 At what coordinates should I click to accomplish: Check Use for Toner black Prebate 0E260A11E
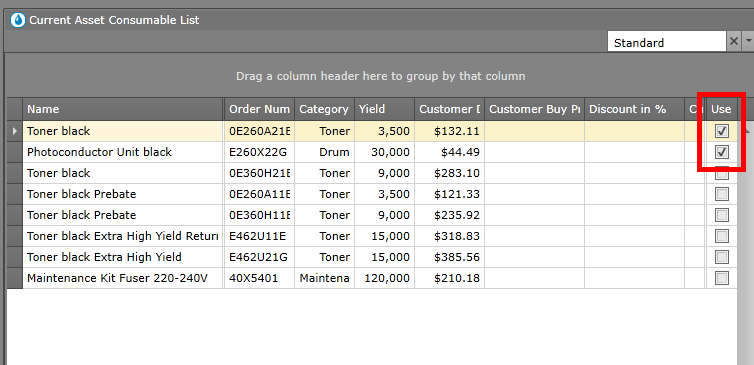coord(721,194)
